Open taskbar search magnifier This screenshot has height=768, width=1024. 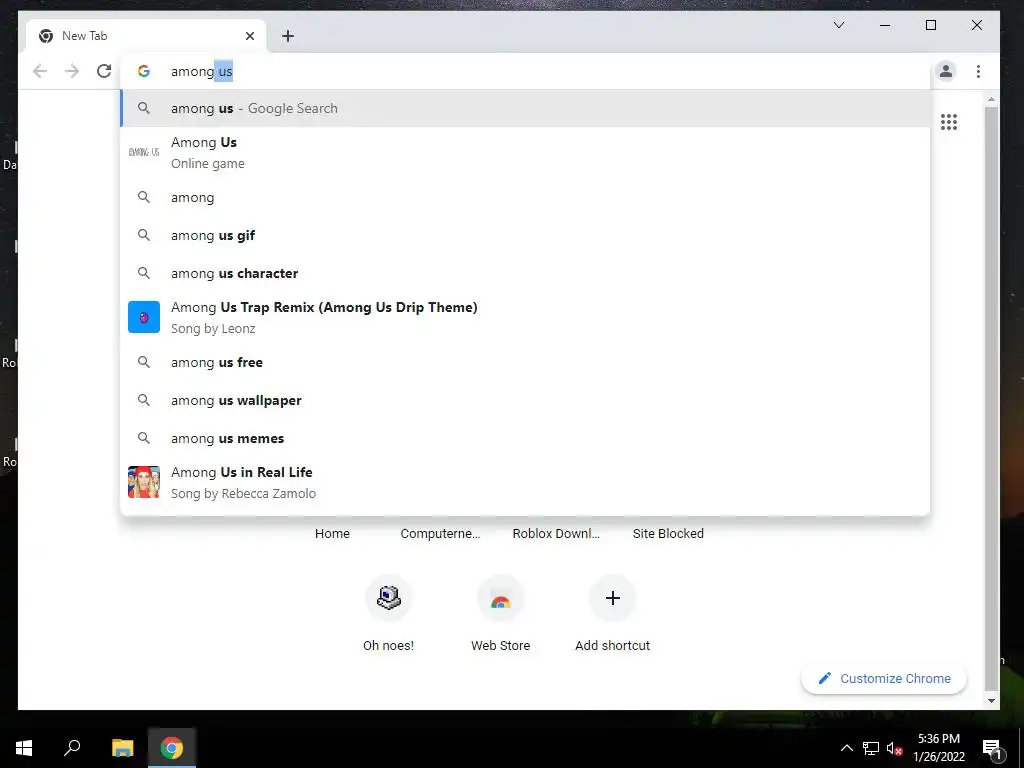coord(72,748)
